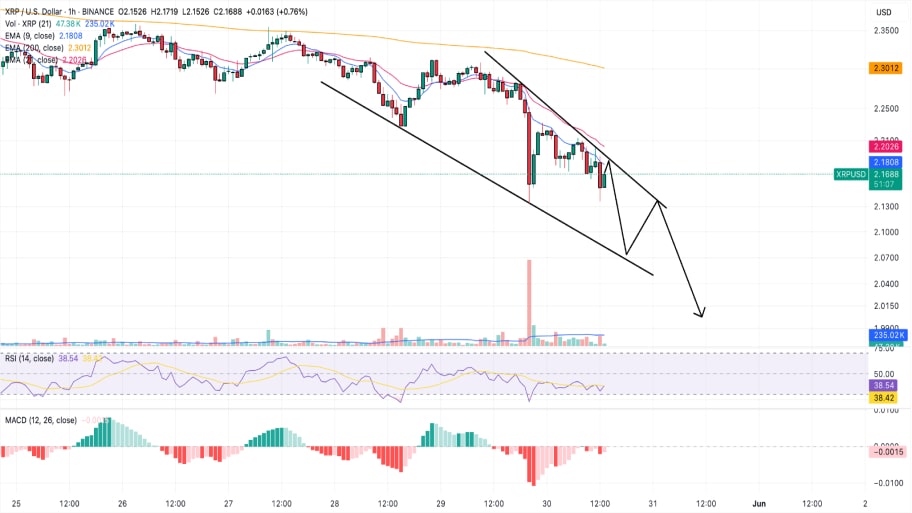Image resolution: width=912 pixels, height=513 pixels.
Task: Click the yellow 38.42 RSI average label
Action: click(x=884, y=397)
